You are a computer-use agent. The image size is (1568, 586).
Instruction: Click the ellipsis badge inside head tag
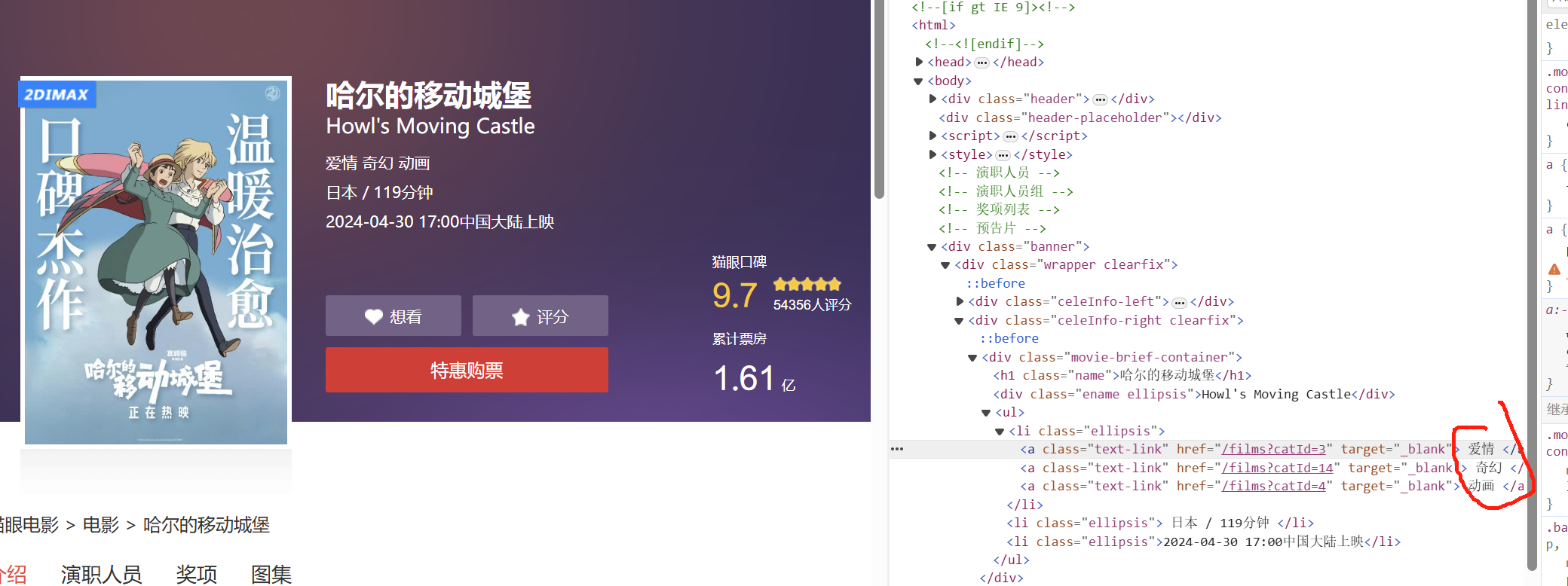pyautogui.click(x=982, y=63)
